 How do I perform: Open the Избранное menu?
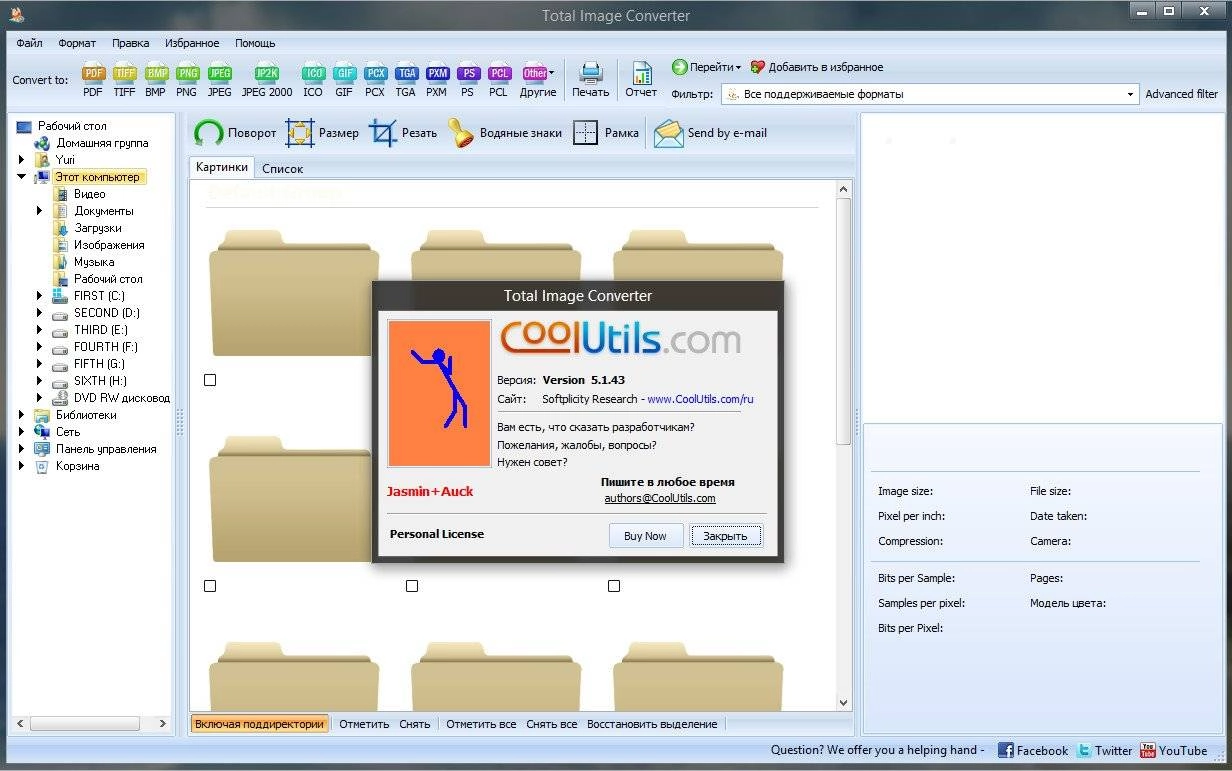(192, 43)
